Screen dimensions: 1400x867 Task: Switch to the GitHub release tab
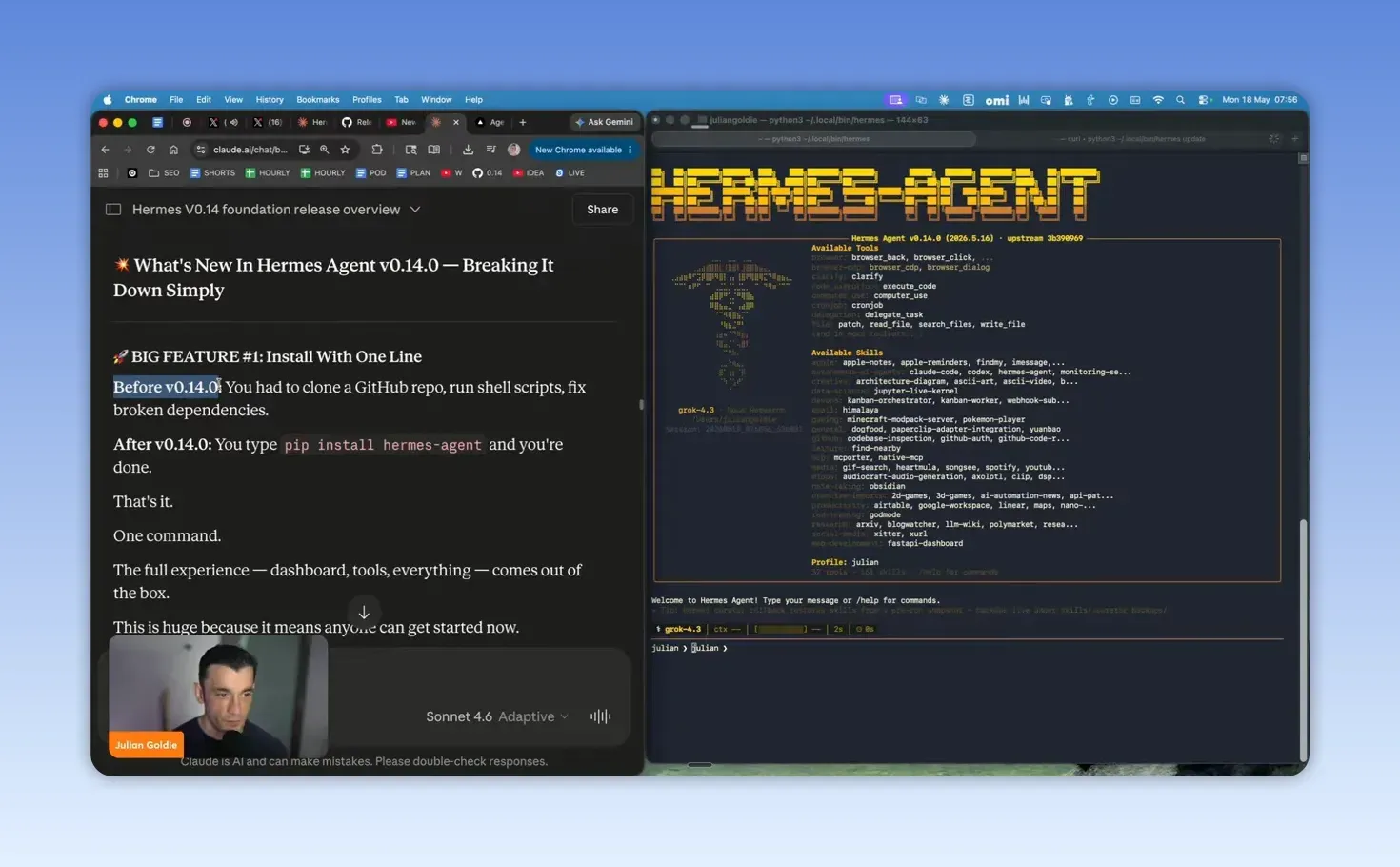(357, 122)
